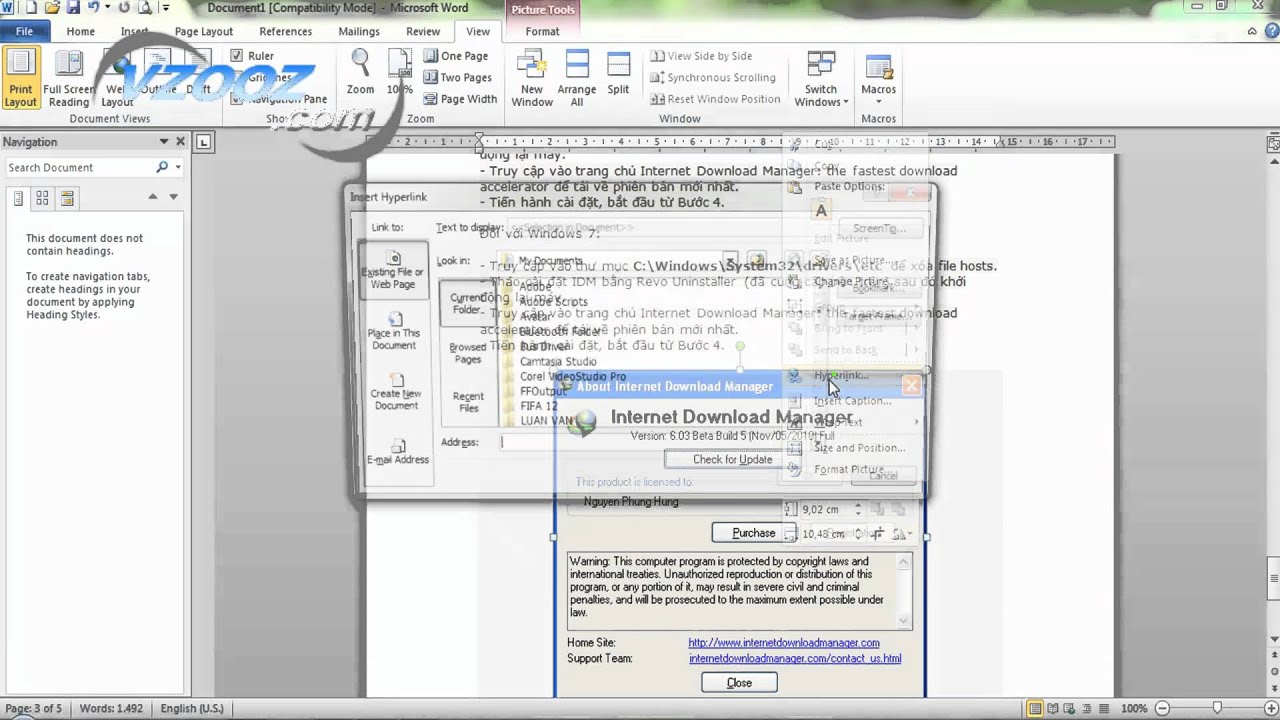Zoom out with the minus button
This screenshot has height=720, width=1280.
[x=1162, y=708]
